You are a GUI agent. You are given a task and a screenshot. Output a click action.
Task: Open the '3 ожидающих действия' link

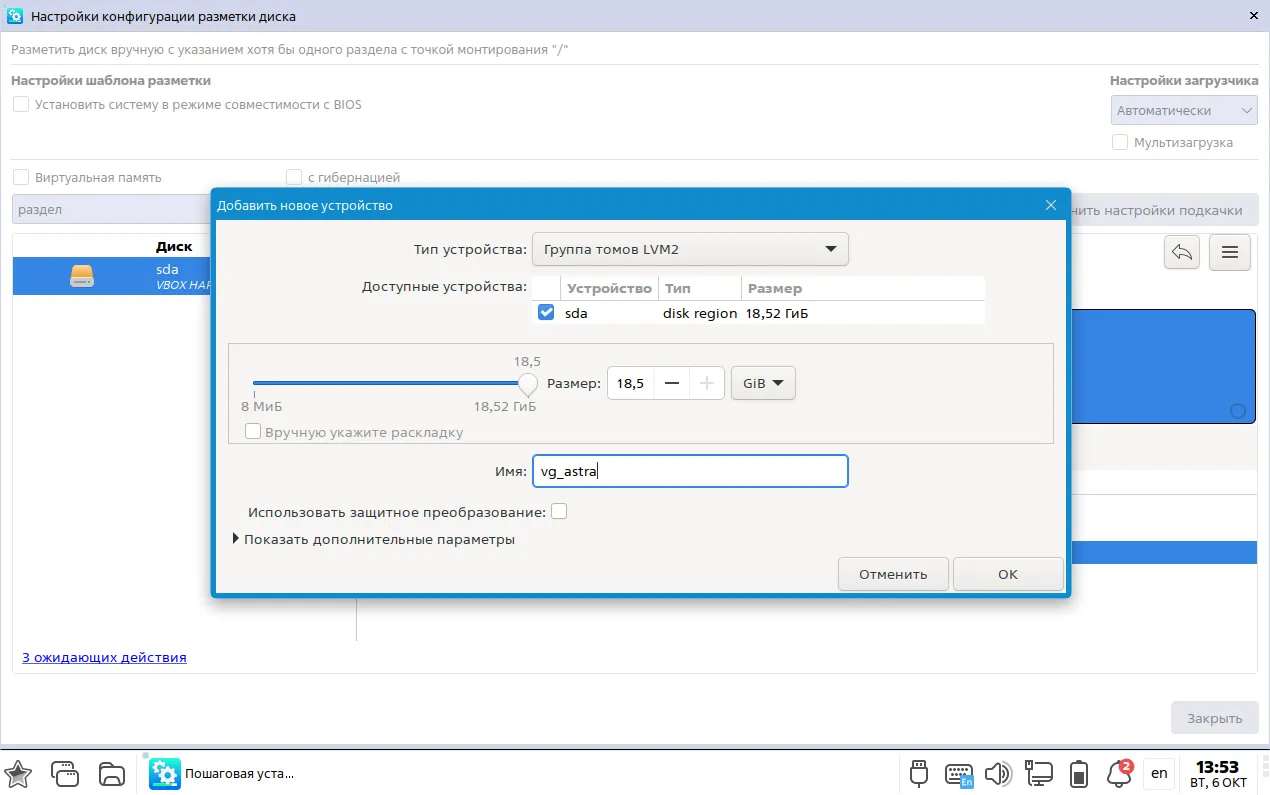point(104,657)
